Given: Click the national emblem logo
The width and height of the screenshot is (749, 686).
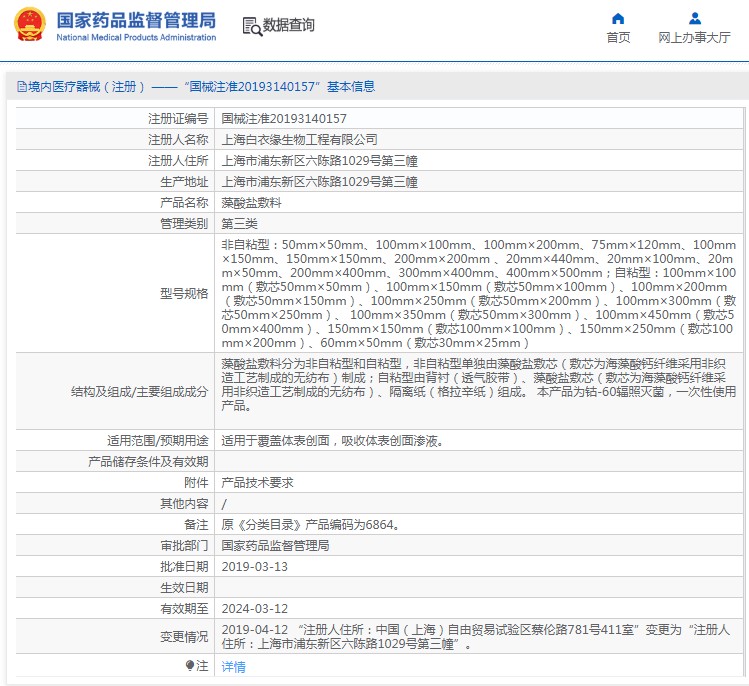Looking at the screenshot, I should [30, 24].
